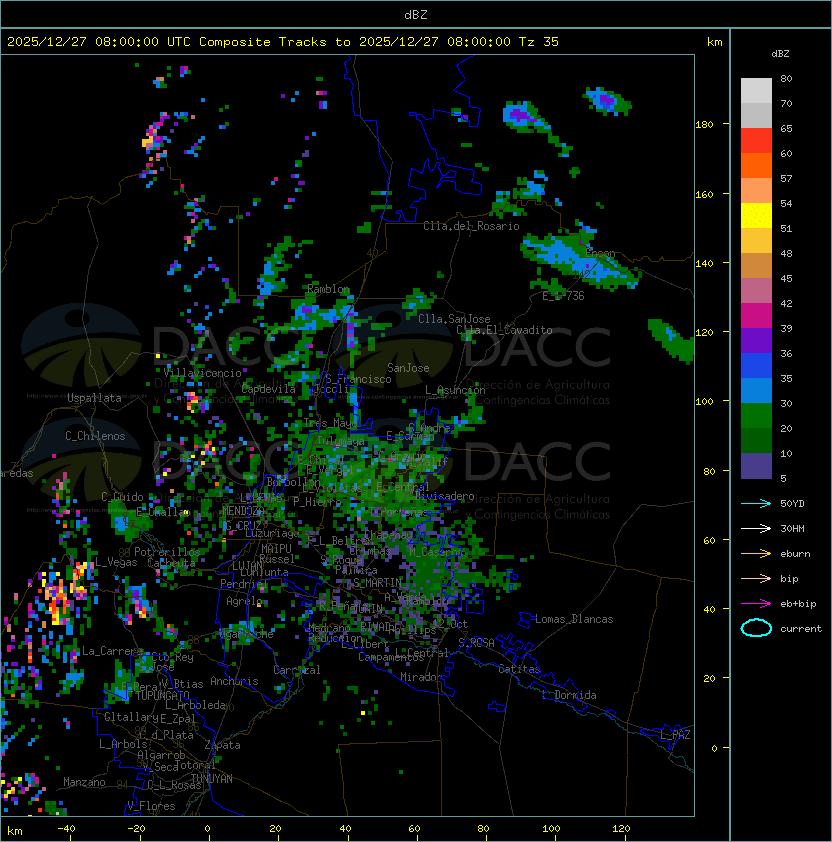This screenshot has width=832, height=842.
Task: Click the 'current' legend label
Action: point(801,629)
